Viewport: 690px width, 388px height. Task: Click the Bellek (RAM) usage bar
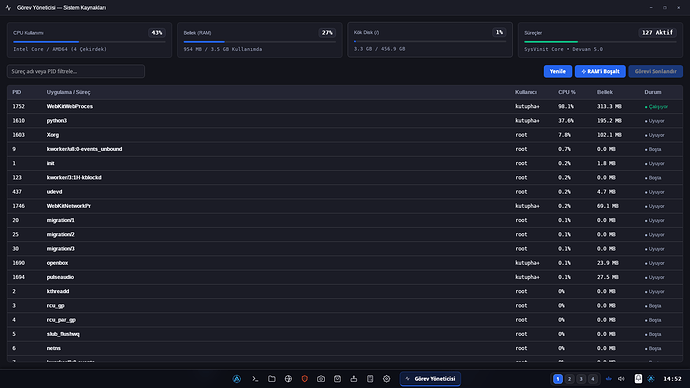tap(260, 42)
